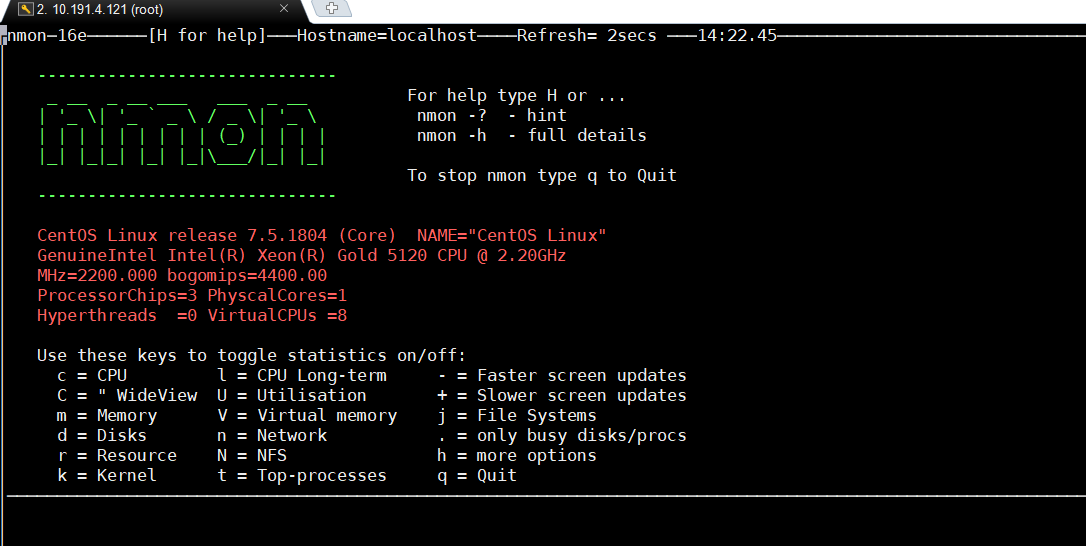Screen dimensions: 1086x546
Task: Click the 'nmon -h - full details' line
Action: (x=532, y=135)
